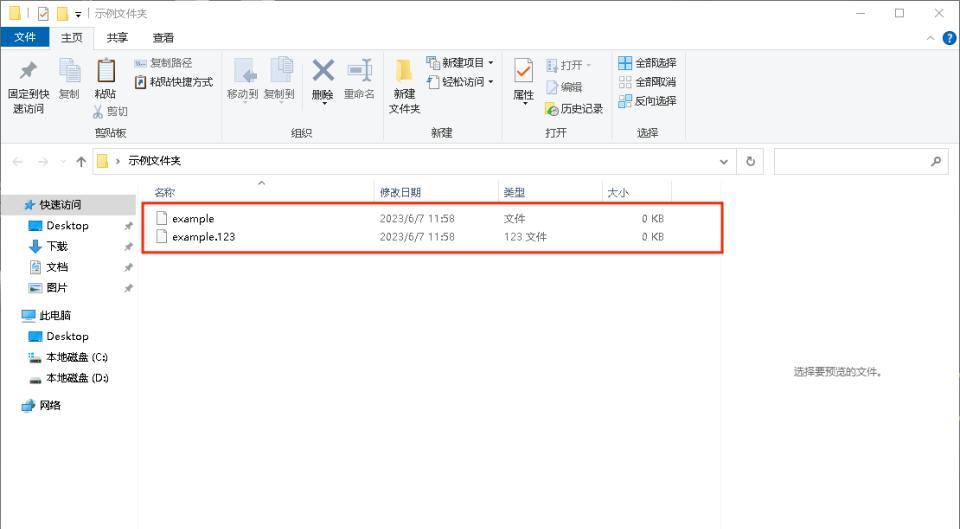
Task: Open Downloads (下载) in the sidebar
Action: tap(57, 246)
